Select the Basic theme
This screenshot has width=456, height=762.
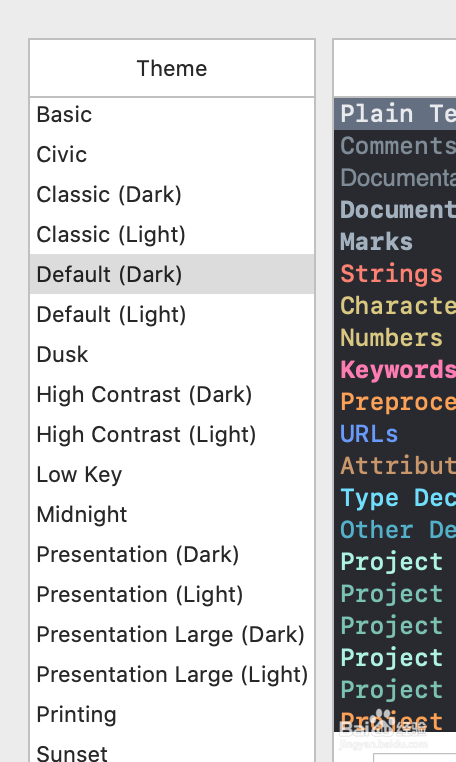coord(172,115)
